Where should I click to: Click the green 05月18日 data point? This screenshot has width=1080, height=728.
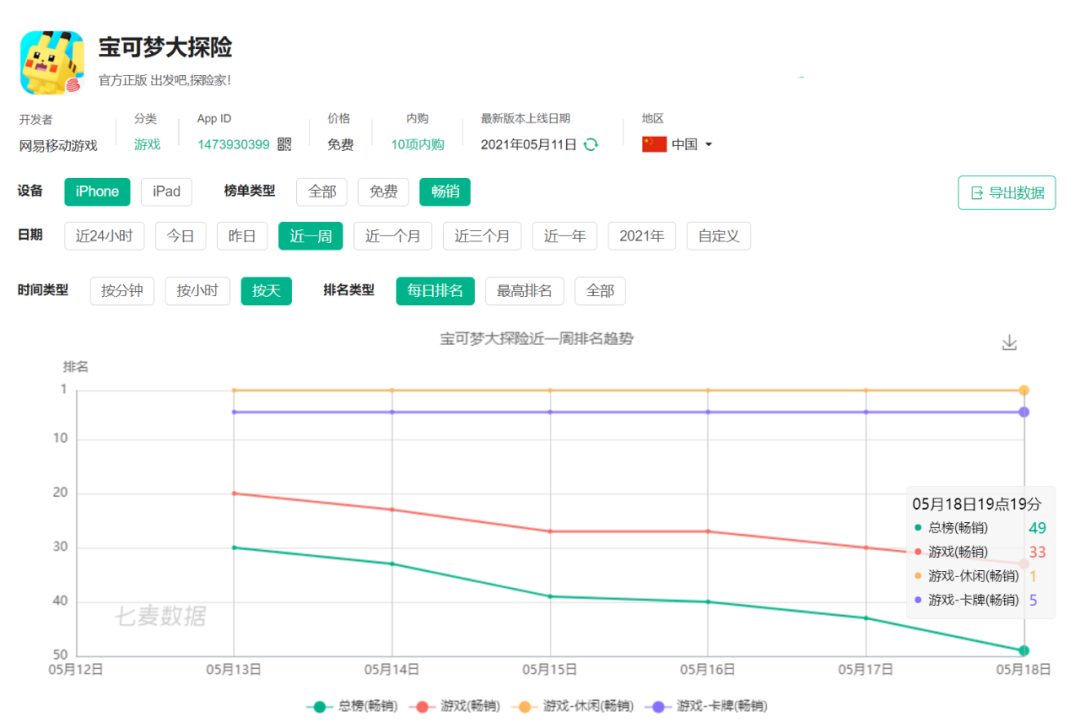tap(1024, 651)
